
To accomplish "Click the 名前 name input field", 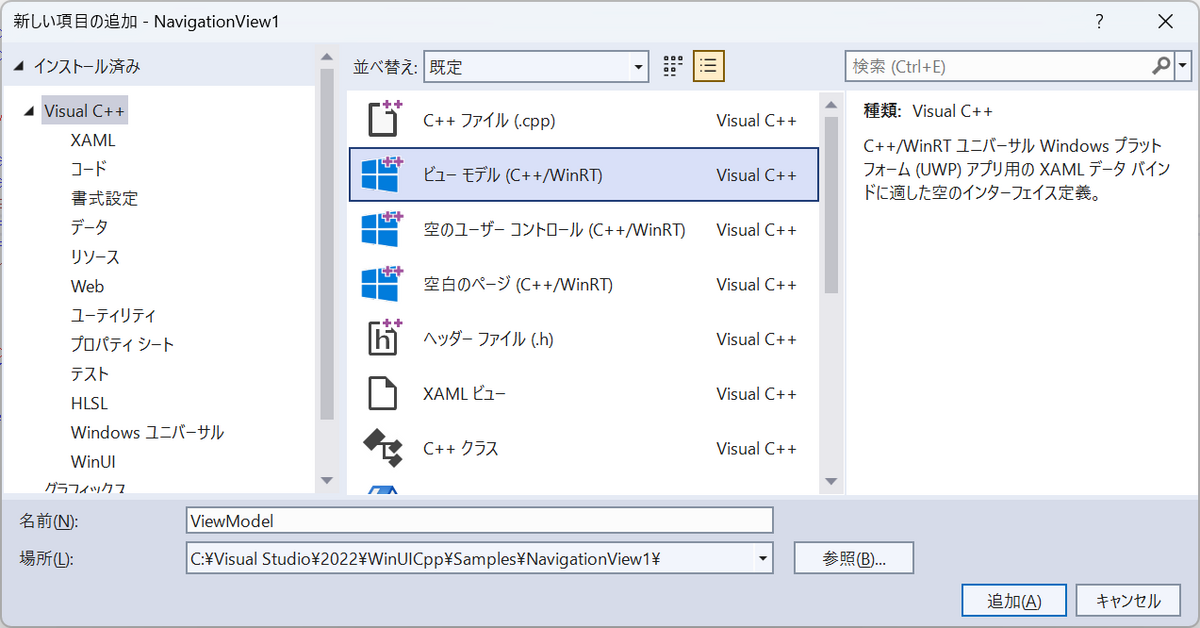I will click(x=480, y=520).
